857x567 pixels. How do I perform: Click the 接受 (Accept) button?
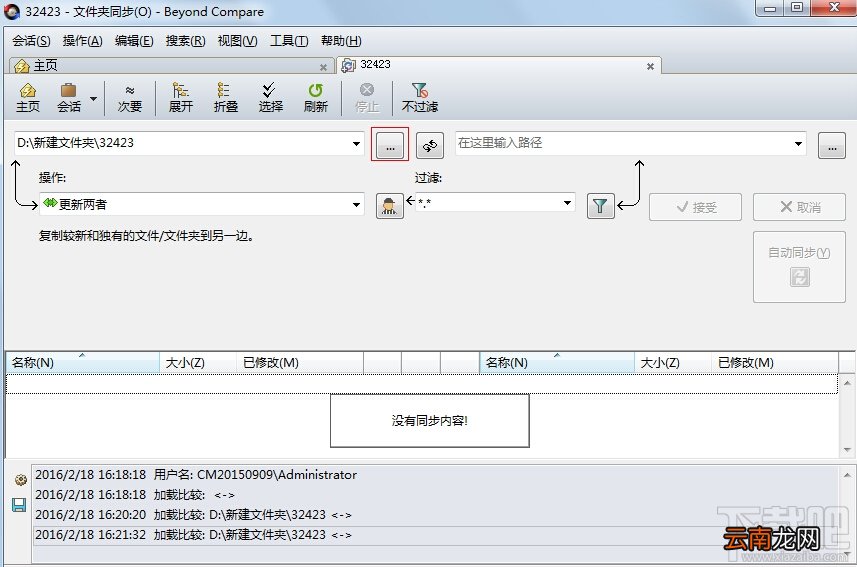coord(695,207)
